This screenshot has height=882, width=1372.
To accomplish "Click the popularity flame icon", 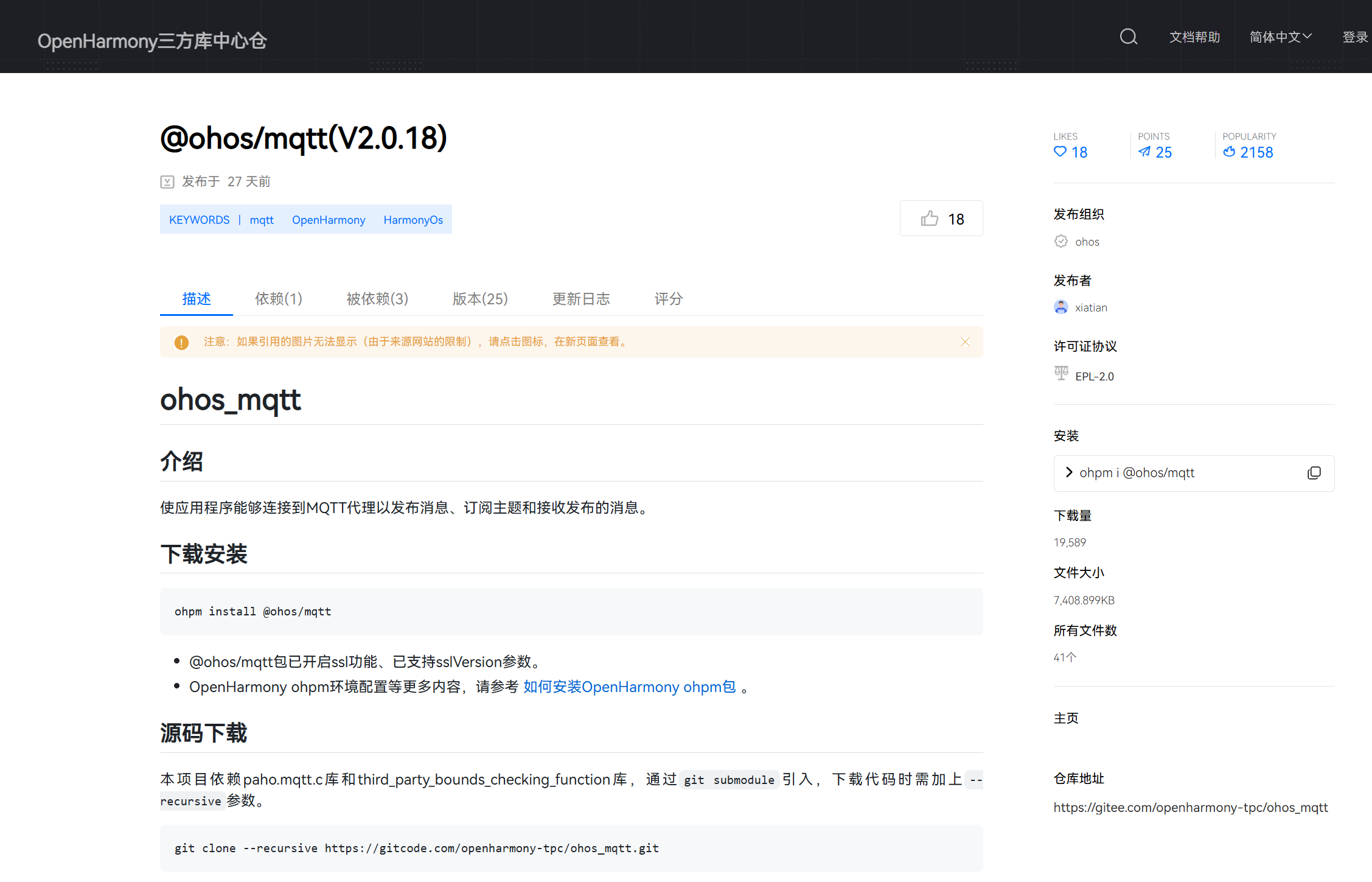I will pyautogui.click(x=1229, y=152).
